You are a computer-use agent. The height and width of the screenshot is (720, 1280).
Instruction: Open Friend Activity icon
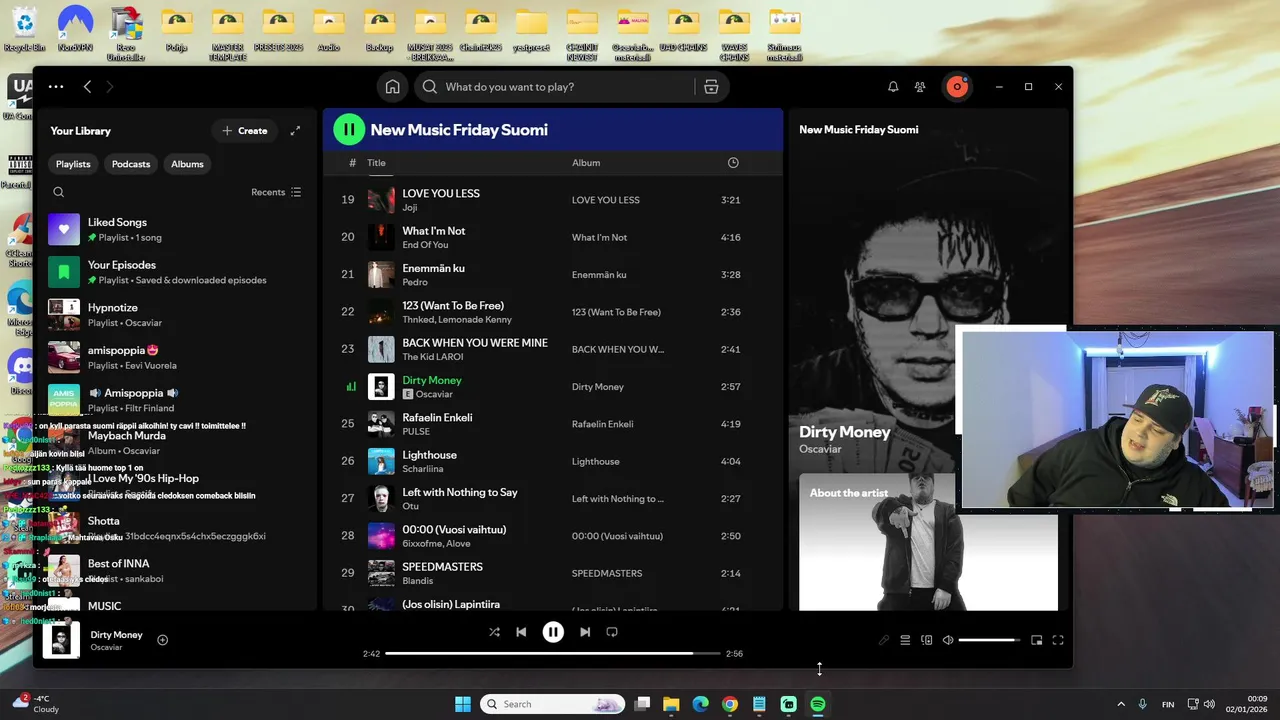pos(920,87)
